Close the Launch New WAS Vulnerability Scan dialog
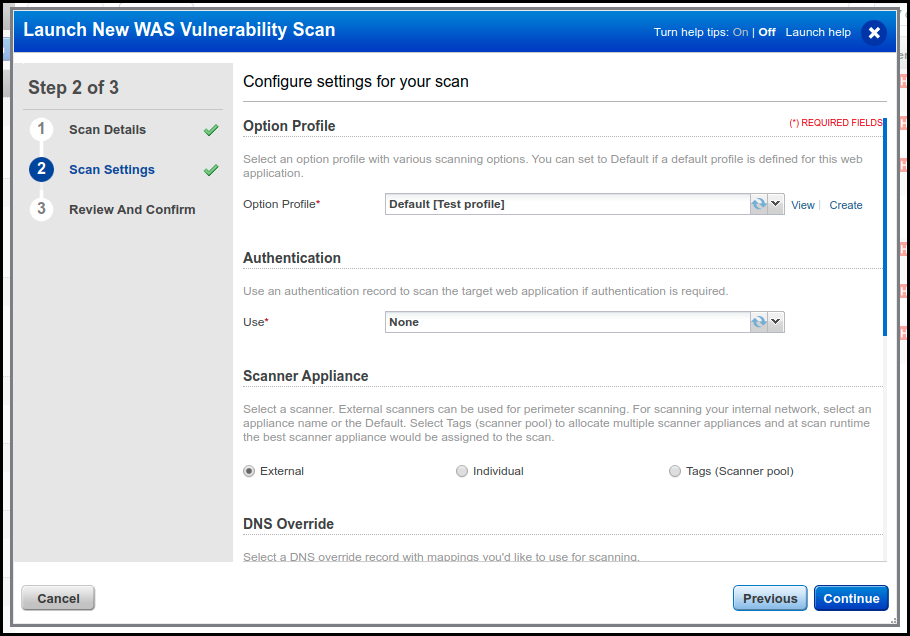910x636 pixels. (874, 31)
